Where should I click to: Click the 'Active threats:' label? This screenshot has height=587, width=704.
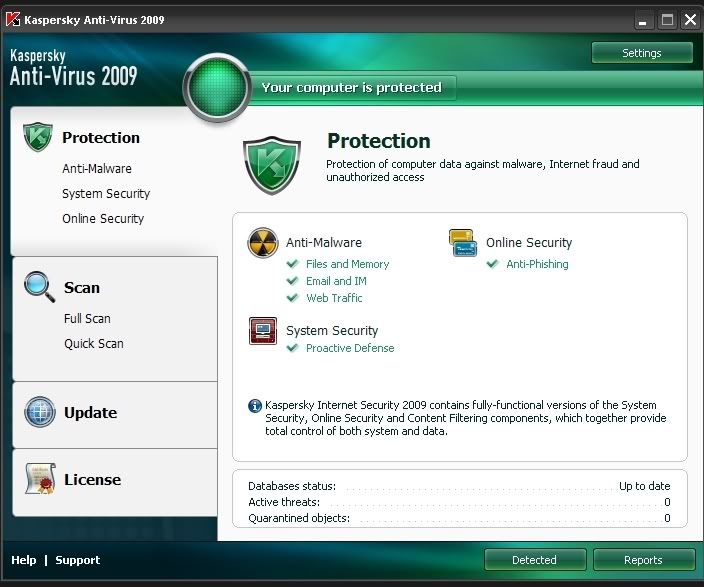coord(284,502)
